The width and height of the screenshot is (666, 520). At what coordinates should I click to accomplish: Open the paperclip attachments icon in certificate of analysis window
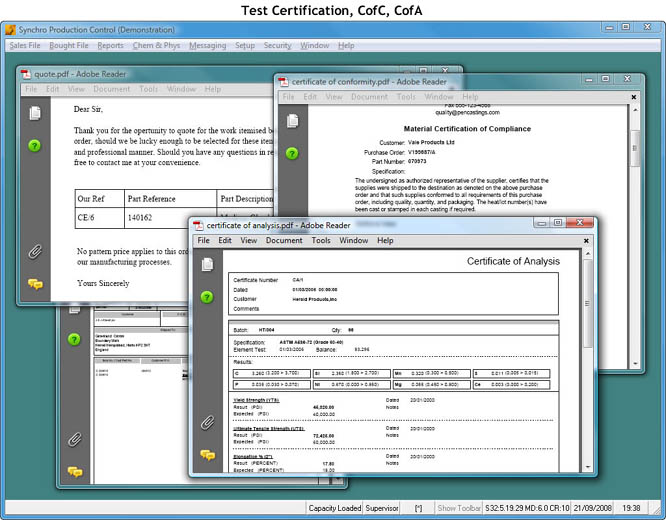(x=207, y=423)
